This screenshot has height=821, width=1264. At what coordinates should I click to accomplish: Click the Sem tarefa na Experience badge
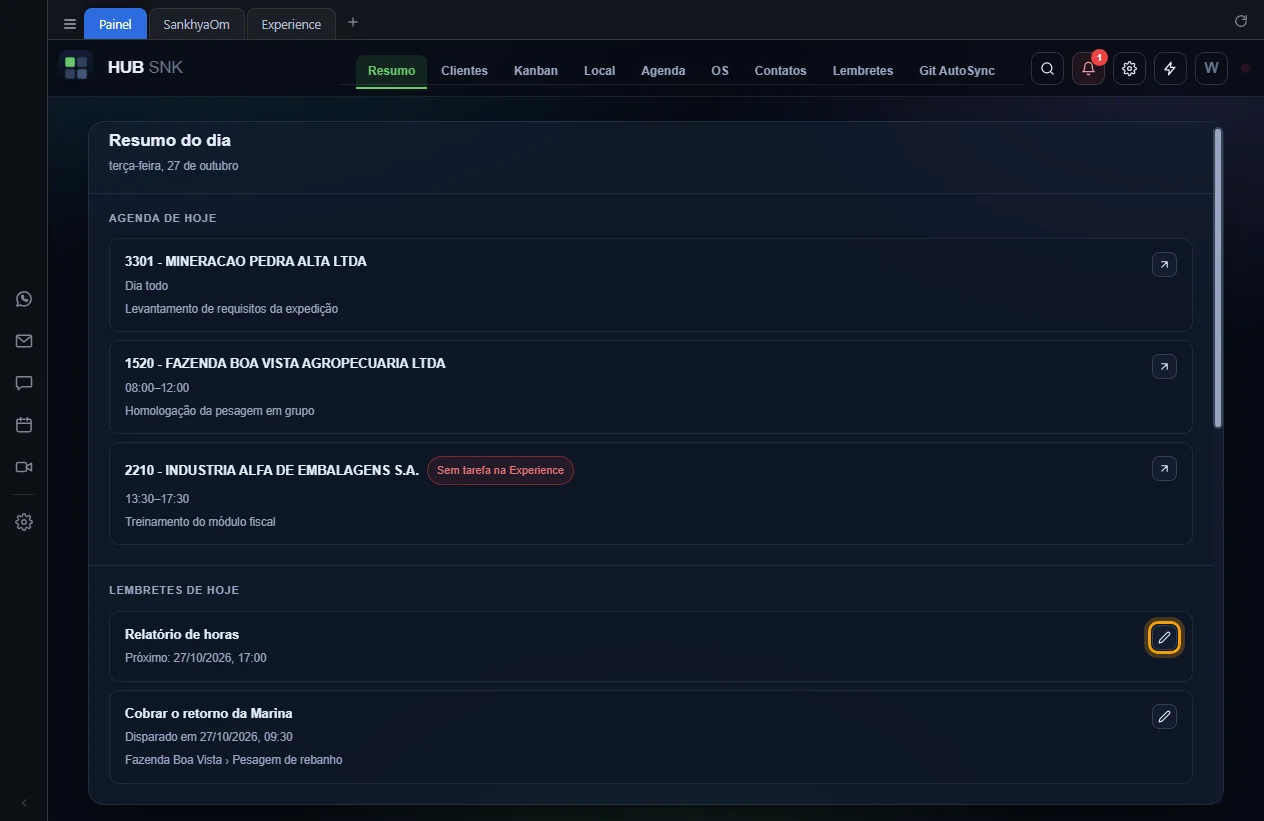[500, 470]
